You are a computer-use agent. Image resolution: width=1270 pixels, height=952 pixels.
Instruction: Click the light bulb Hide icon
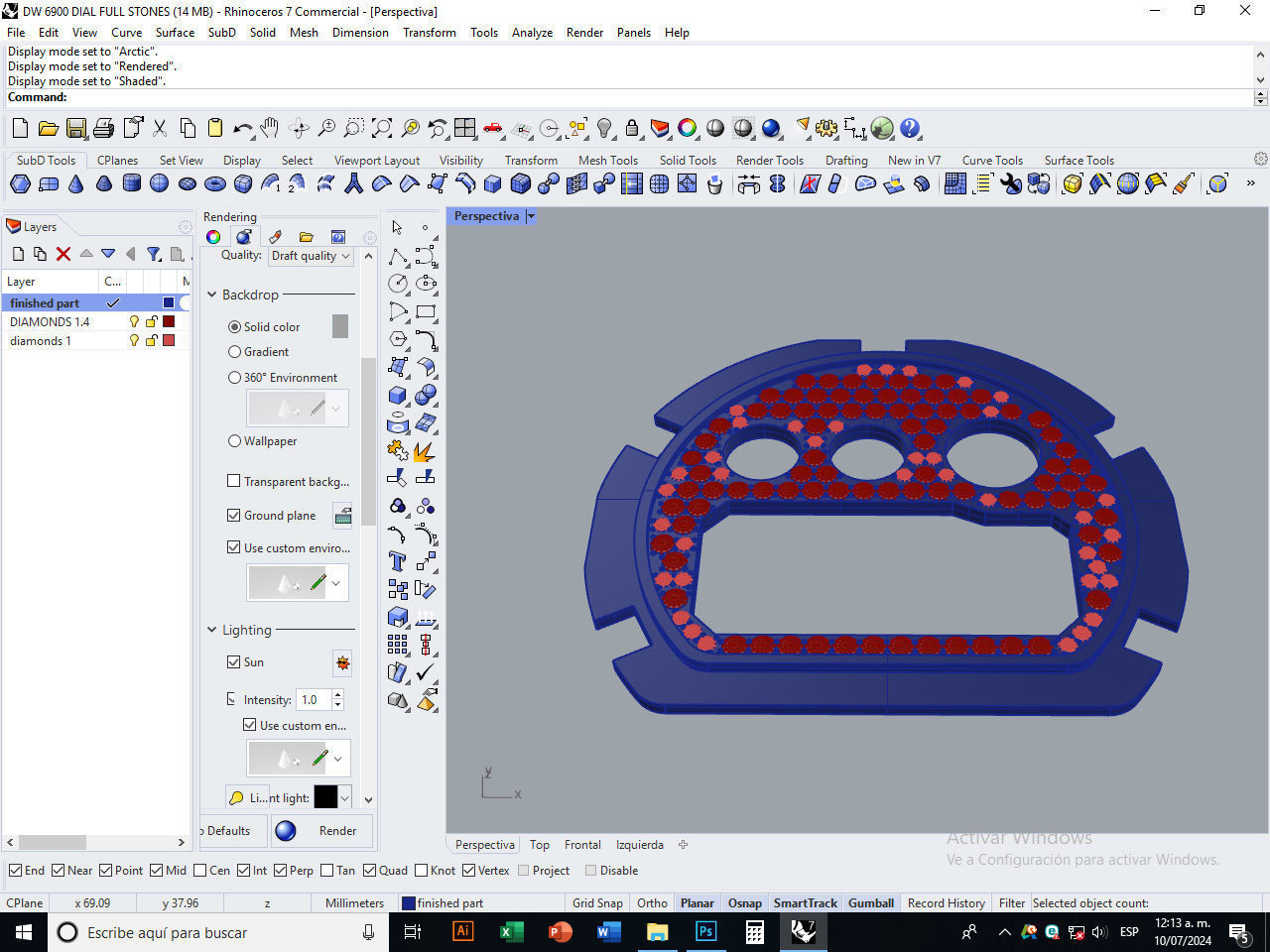604,128
